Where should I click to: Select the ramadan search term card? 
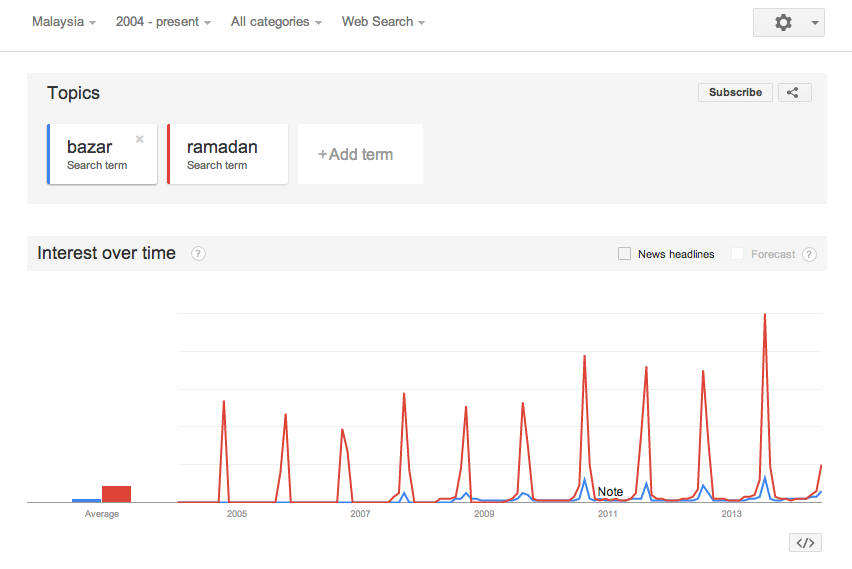coord(228,154)
